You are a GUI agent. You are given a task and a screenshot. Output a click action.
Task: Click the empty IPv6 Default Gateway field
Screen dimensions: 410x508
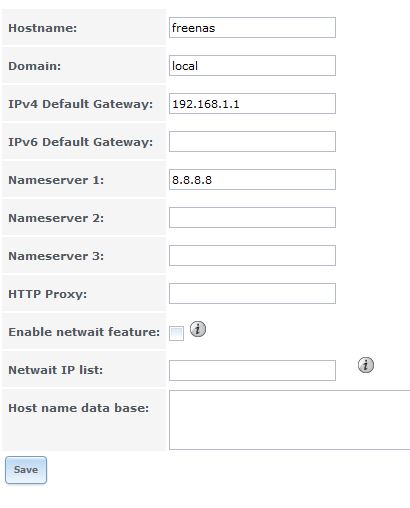coord(252,142)
